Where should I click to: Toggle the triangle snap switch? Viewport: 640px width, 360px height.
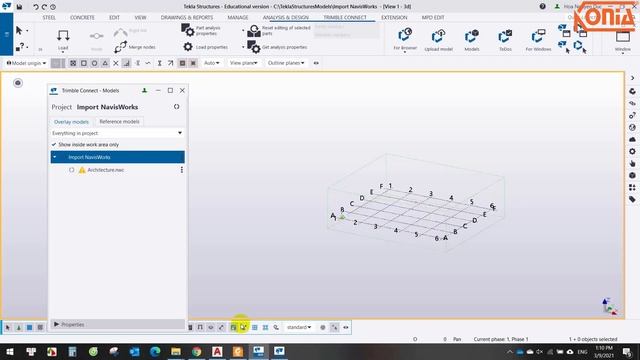(x=105, y=63)
